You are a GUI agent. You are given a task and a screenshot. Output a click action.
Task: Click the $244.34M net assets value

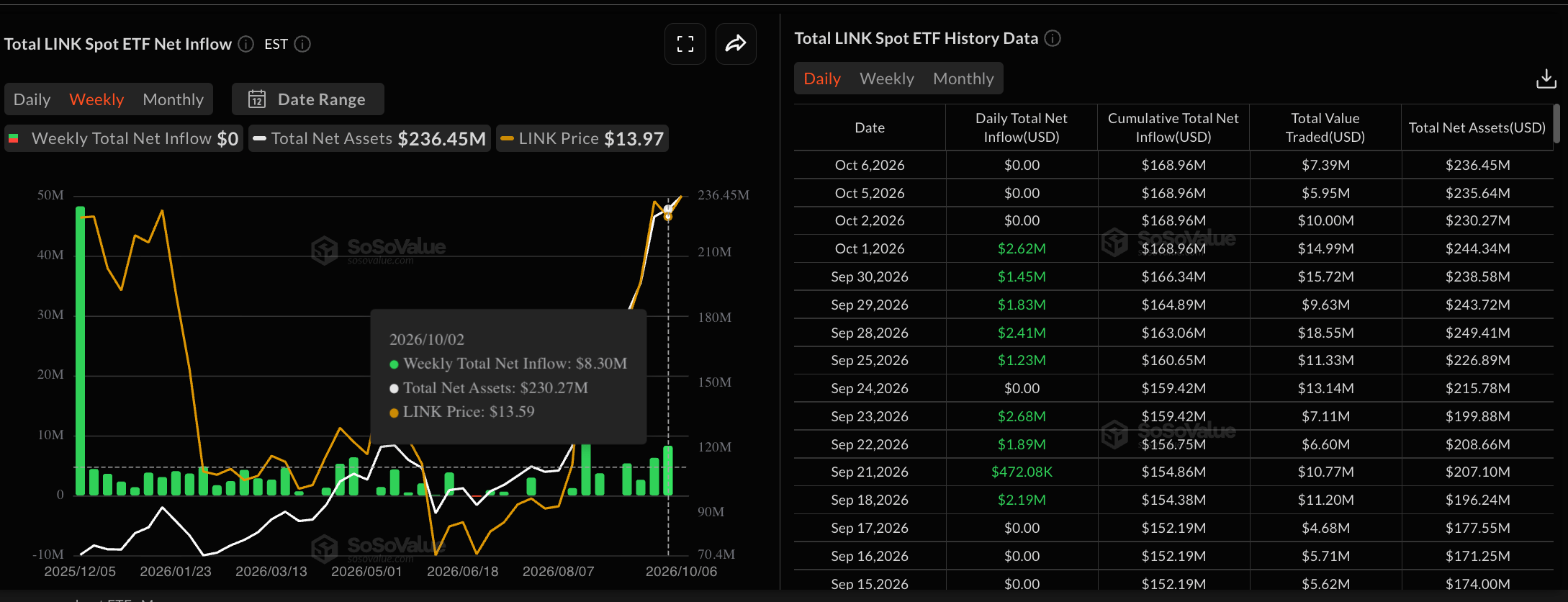coord(1477,249)
